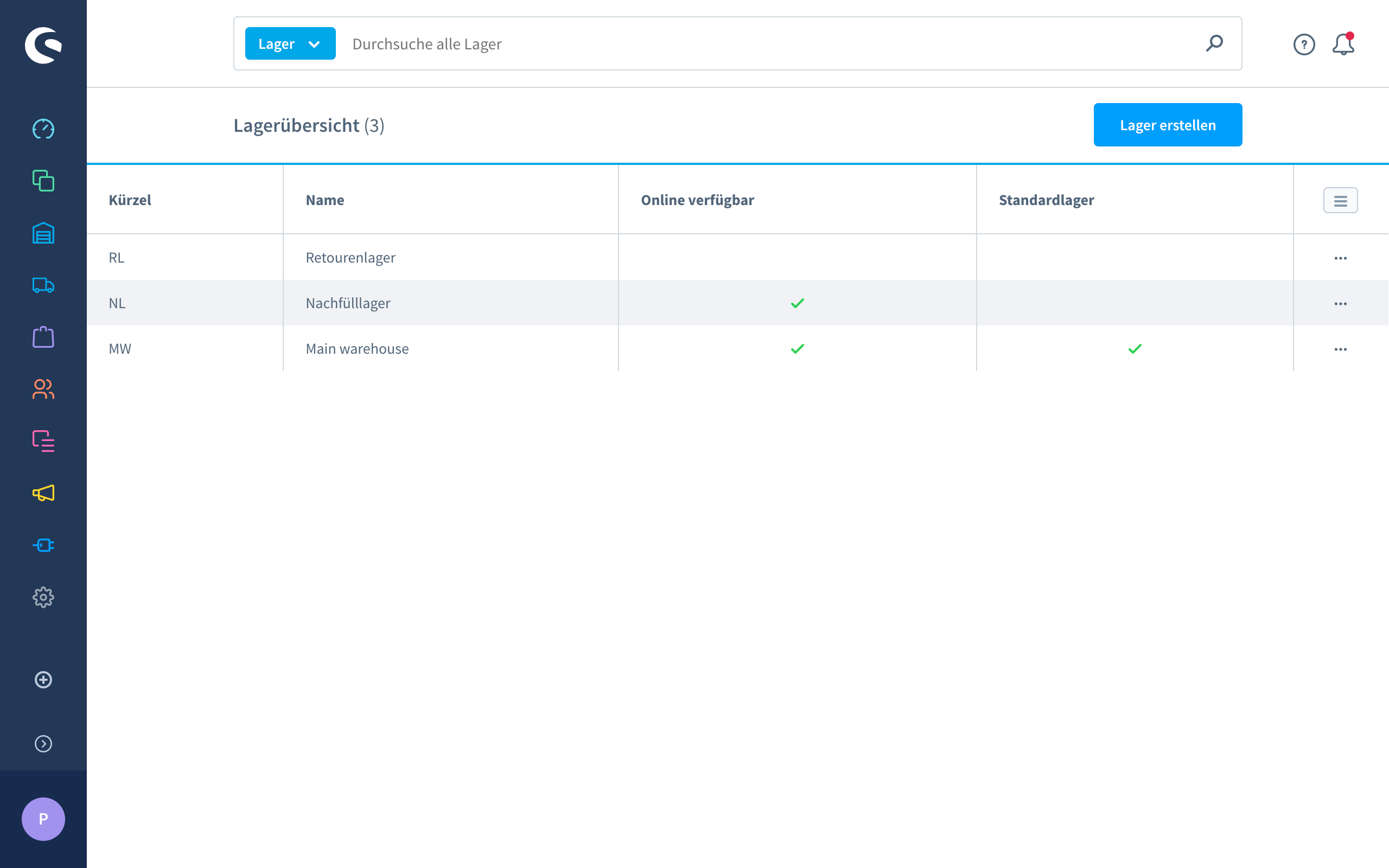Open the Marketing megaphone icon
Viewport: 1389px width, 868px height.
coord(43,493)
